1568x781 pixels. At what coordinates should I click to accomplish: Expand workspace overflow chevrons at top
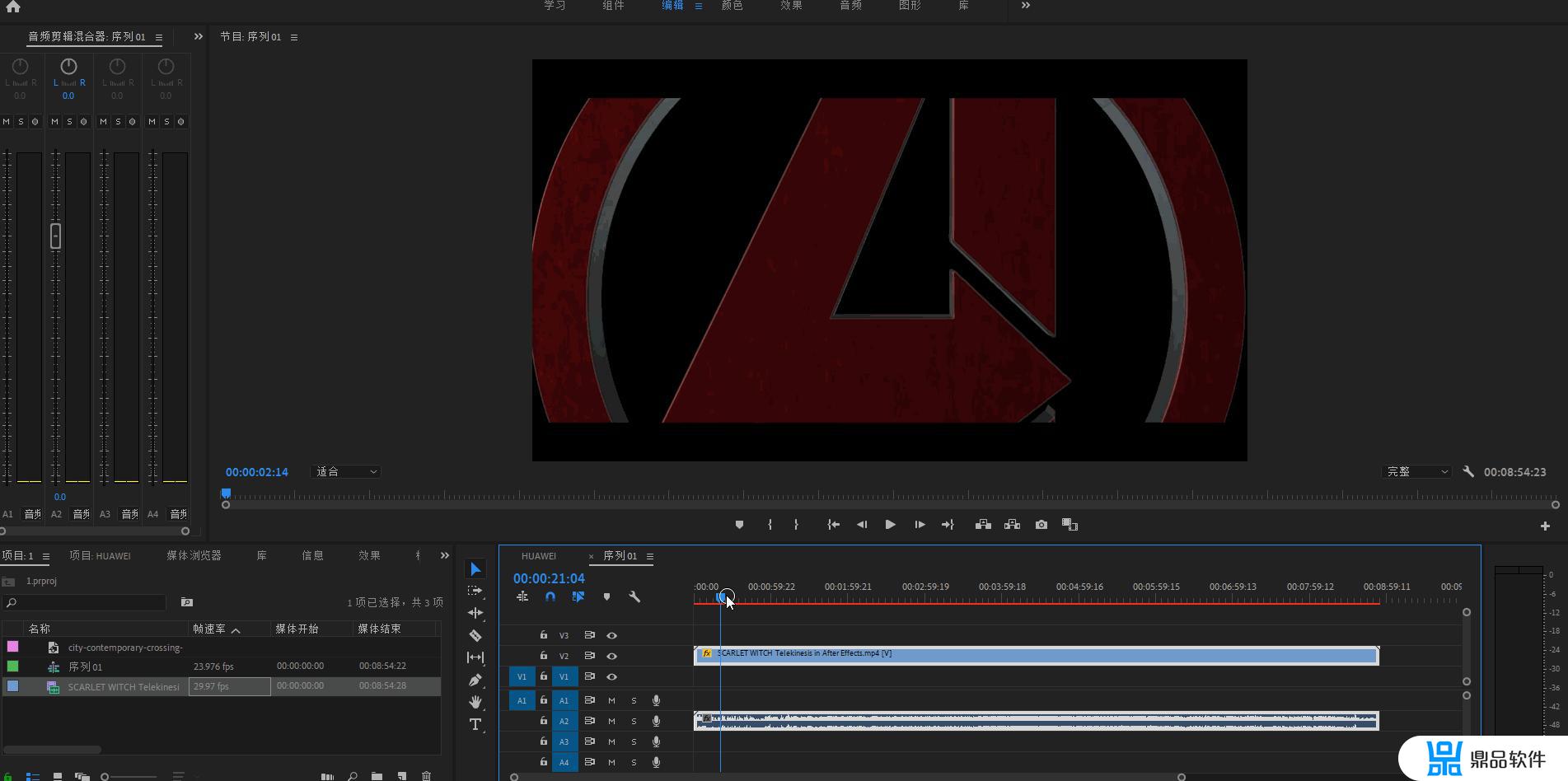coord(1026,5)
